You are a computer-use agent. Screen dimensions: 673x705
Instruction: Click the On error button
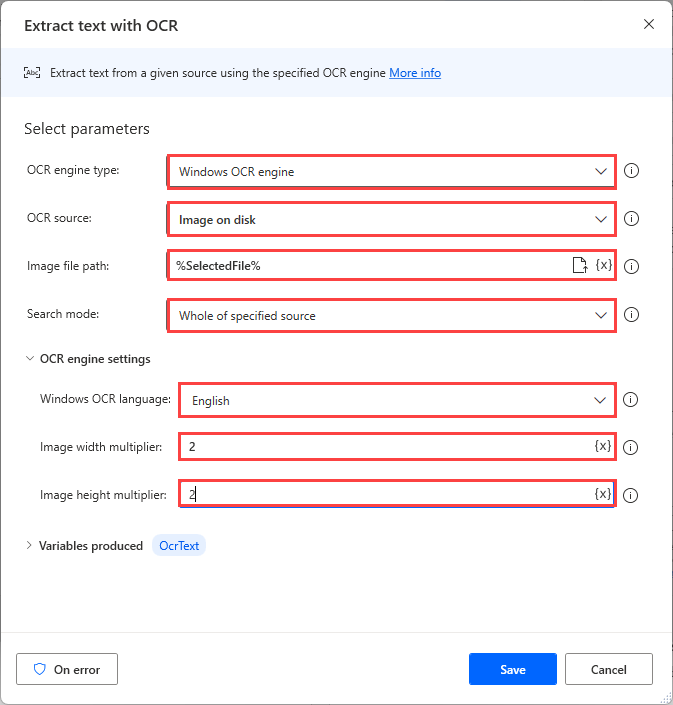click(67, 669)
